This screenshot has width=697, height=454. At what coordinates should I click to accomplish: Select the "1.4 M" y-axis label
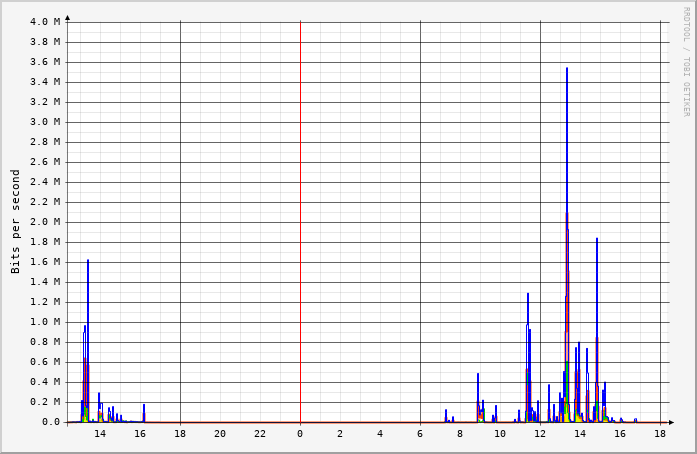pos(45,282)
